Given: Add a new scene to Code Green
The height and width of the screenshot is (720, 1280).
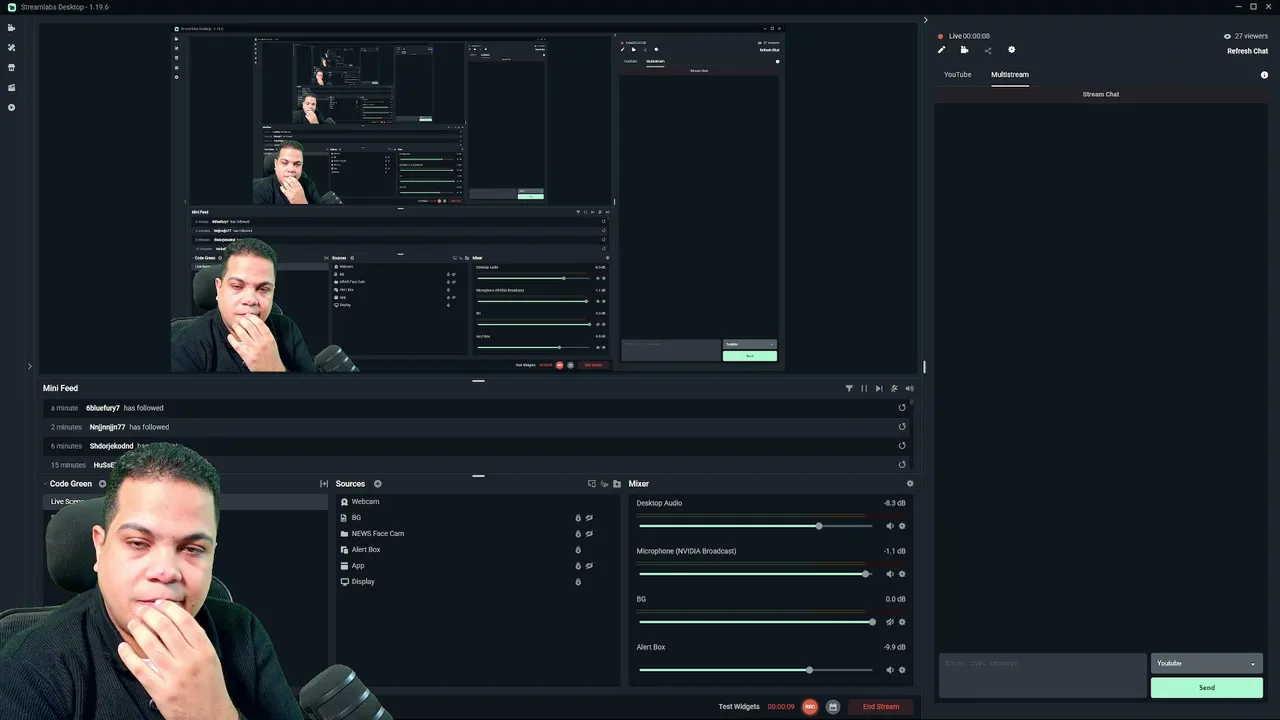Looking at the screenshot, I should [102, 484].
